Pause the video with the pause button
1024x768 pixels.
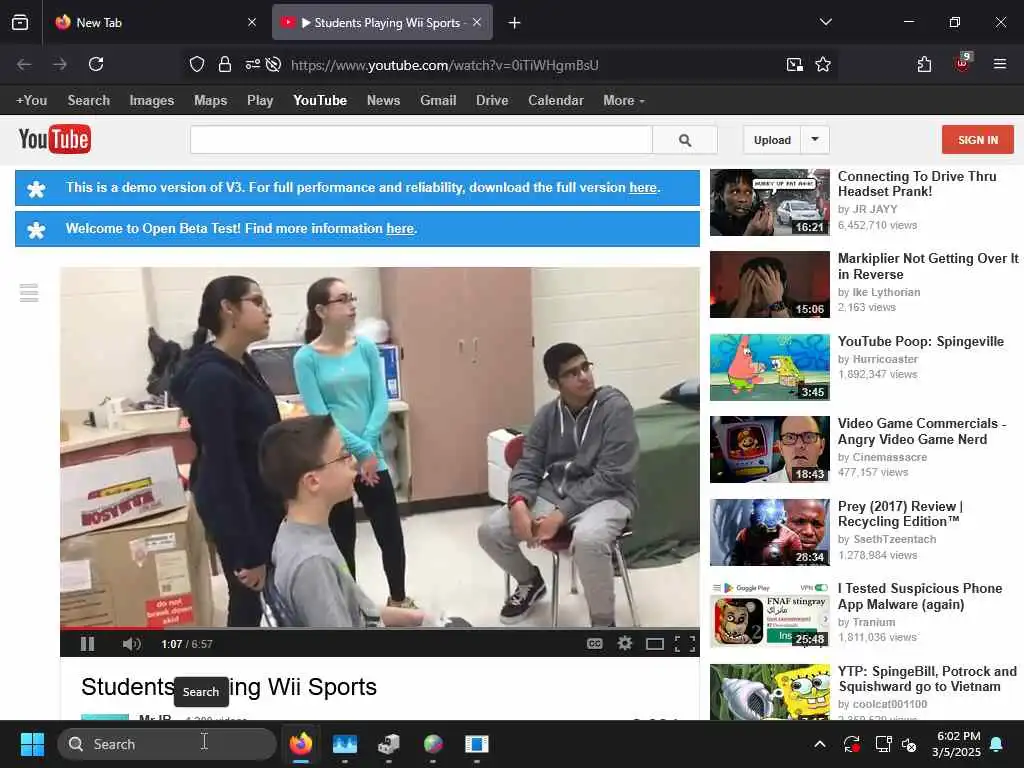[88, 644]
